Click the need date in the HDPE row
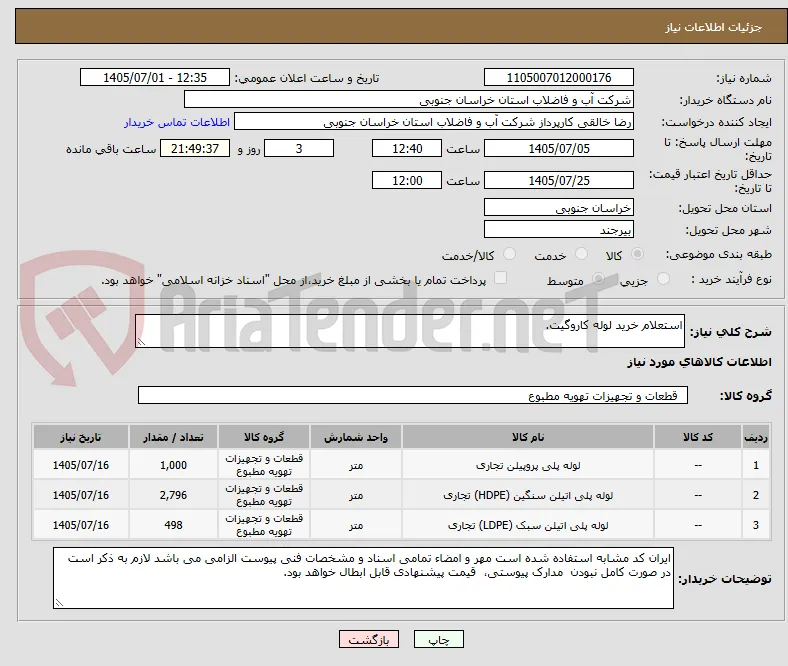This screenshot has height=666, width=788. [81, 495]
